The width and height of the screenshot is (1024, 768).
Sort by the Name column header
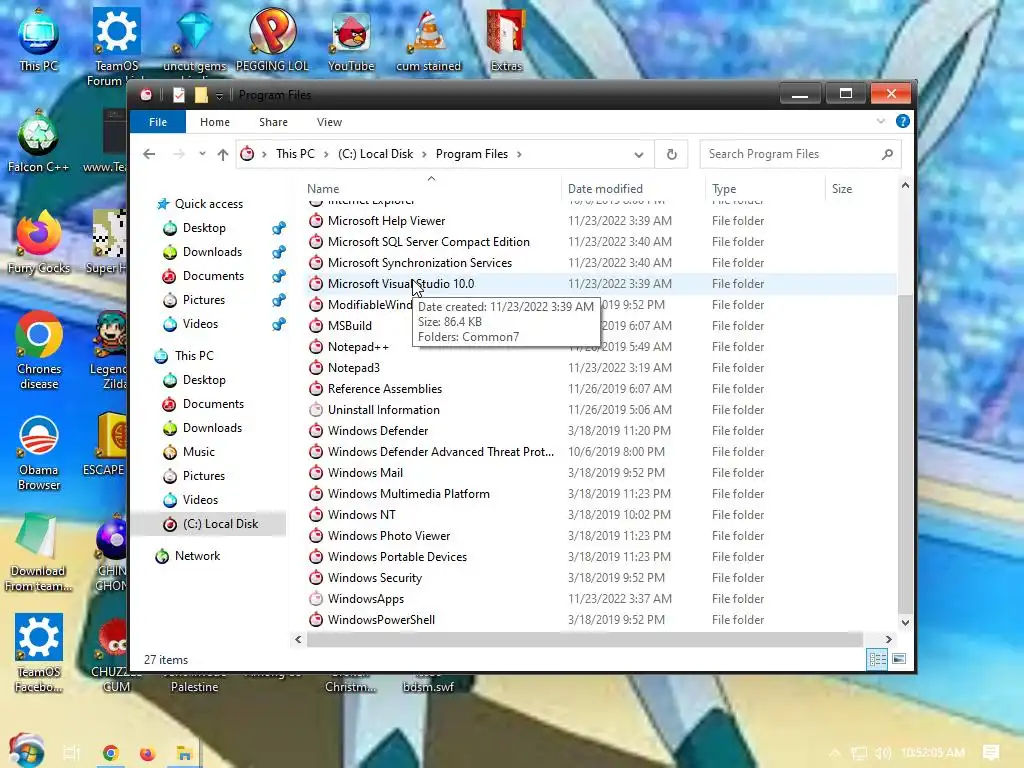[x=431, y=189]
